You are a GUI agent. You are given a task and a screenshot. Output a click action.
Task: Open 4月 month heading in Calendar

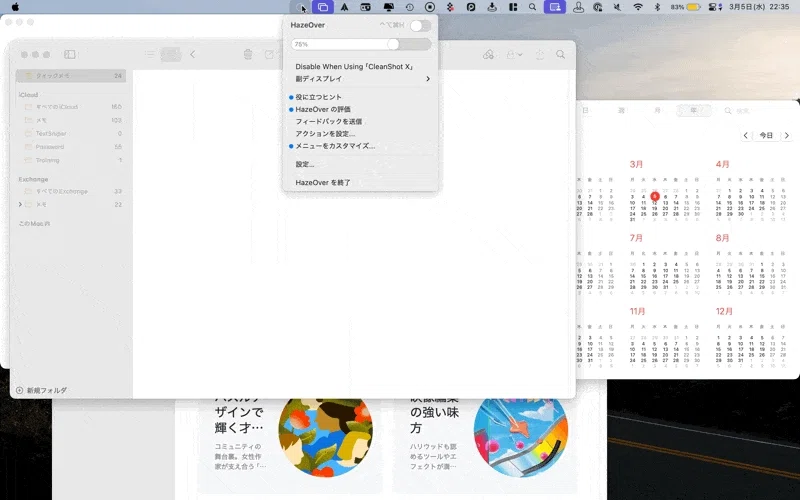pyautogui.click(x=722, y=164)
